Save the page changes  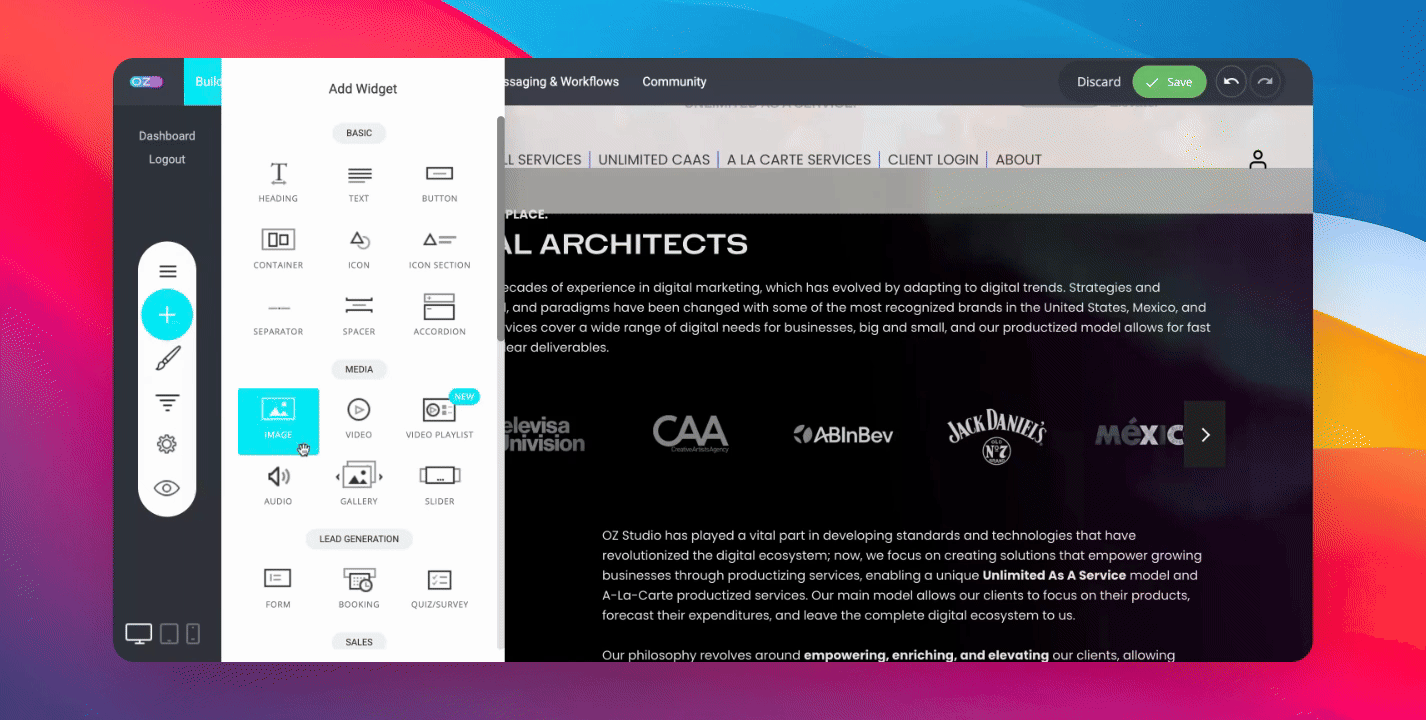click(x=1170, y=82)
